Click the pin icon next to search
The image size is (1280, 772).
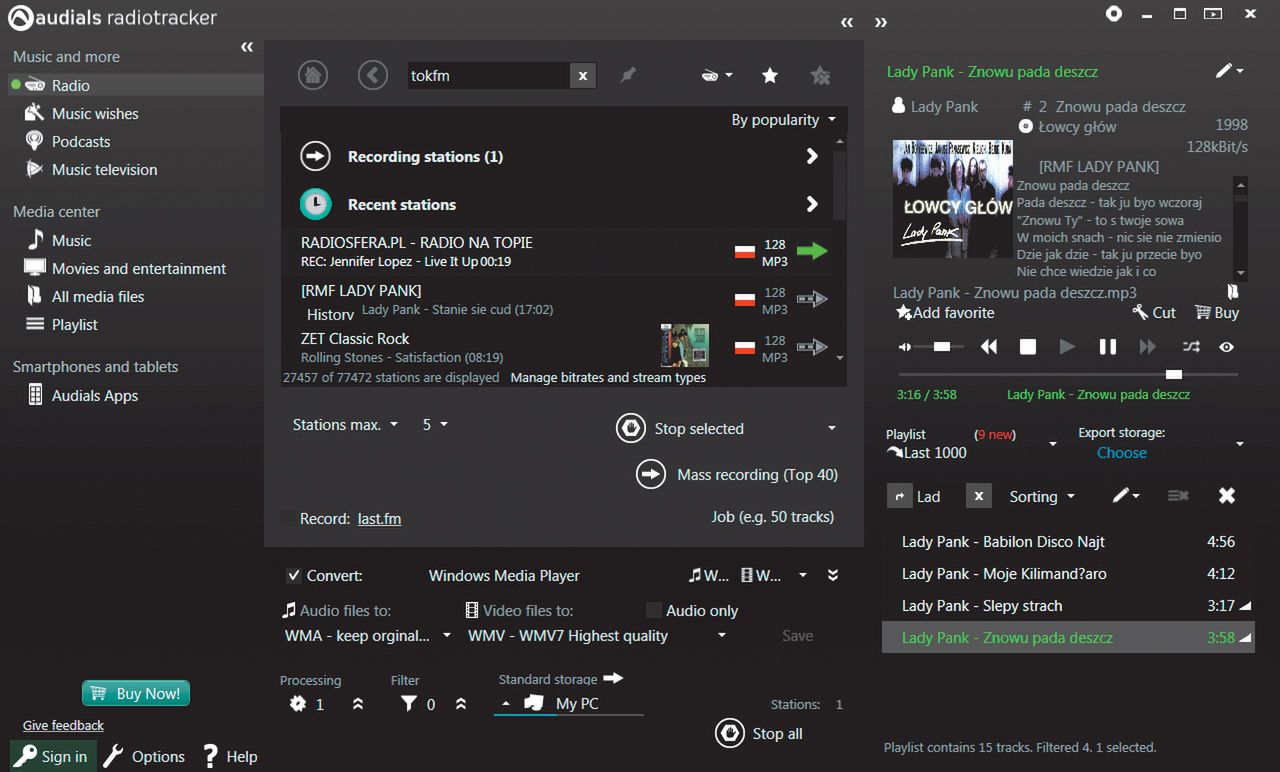[628, 75]
